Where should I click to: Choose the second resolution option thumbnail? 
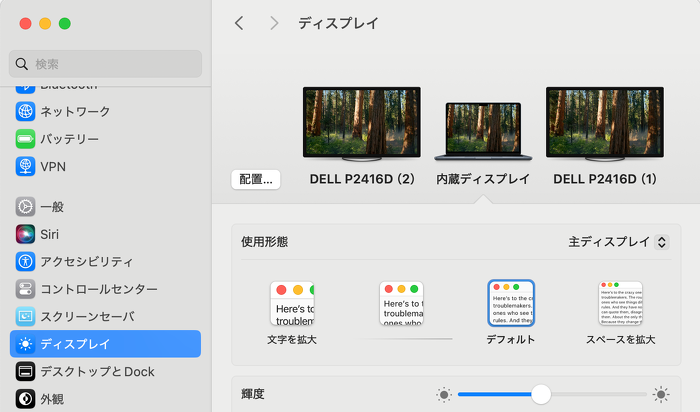(401, 304)
